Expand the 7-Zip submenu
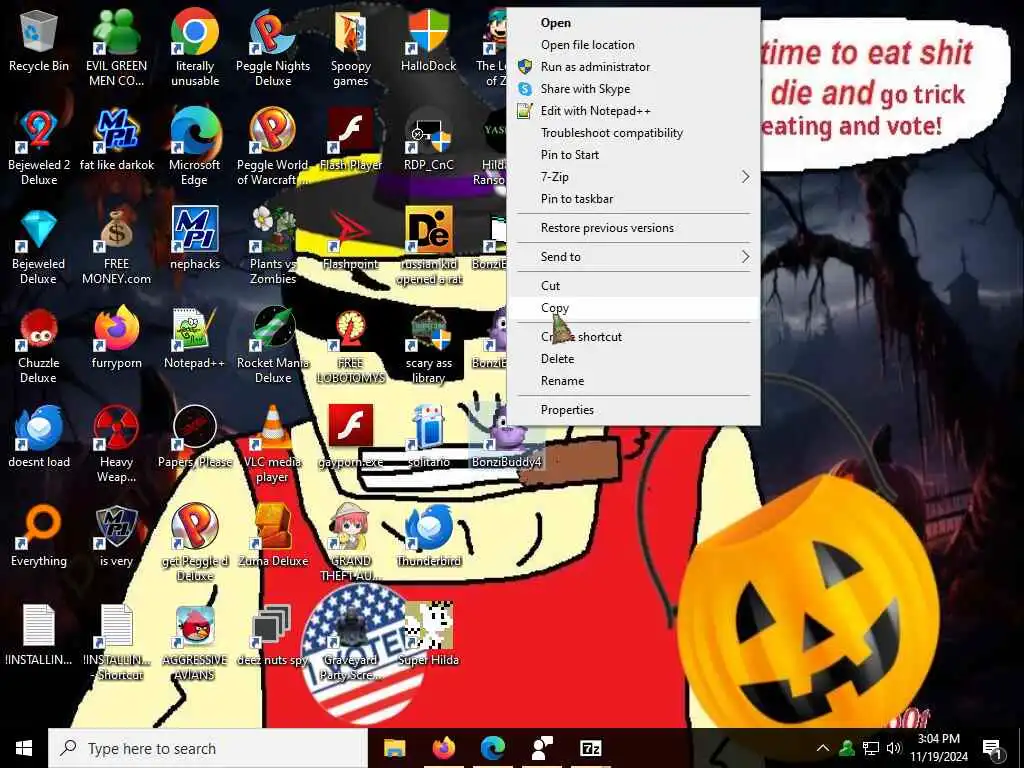 pyautogui.click(x=633, y=177)
